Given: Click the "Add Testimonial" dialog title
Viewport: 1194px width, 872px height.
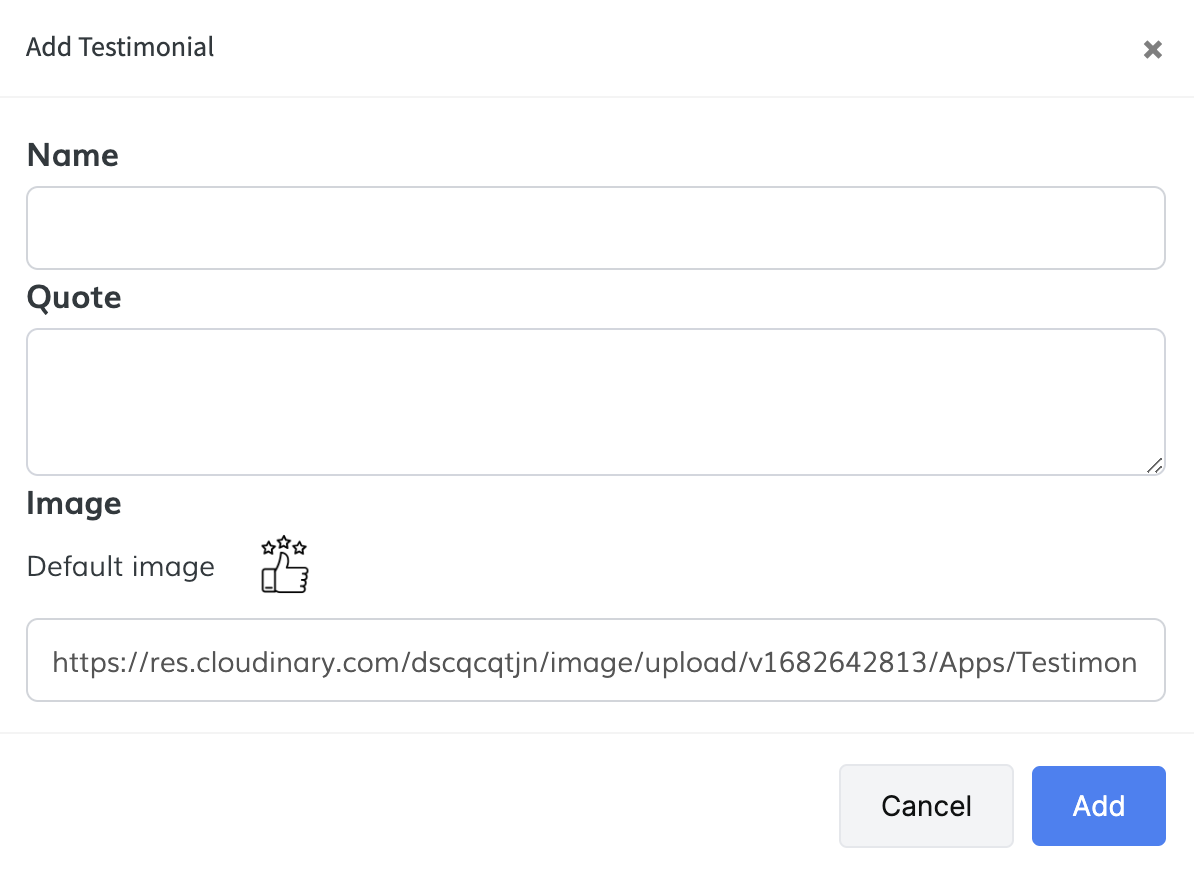Looking at the screenshot, I should 120,47.
